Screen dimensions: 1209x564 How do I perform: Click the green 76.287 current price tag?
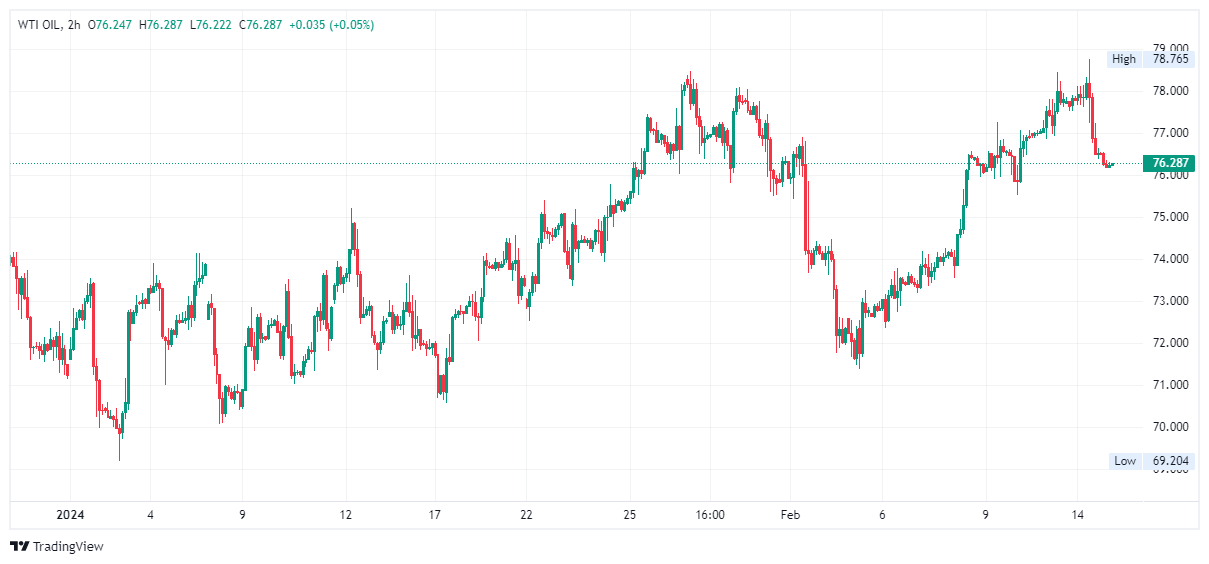1170,163
